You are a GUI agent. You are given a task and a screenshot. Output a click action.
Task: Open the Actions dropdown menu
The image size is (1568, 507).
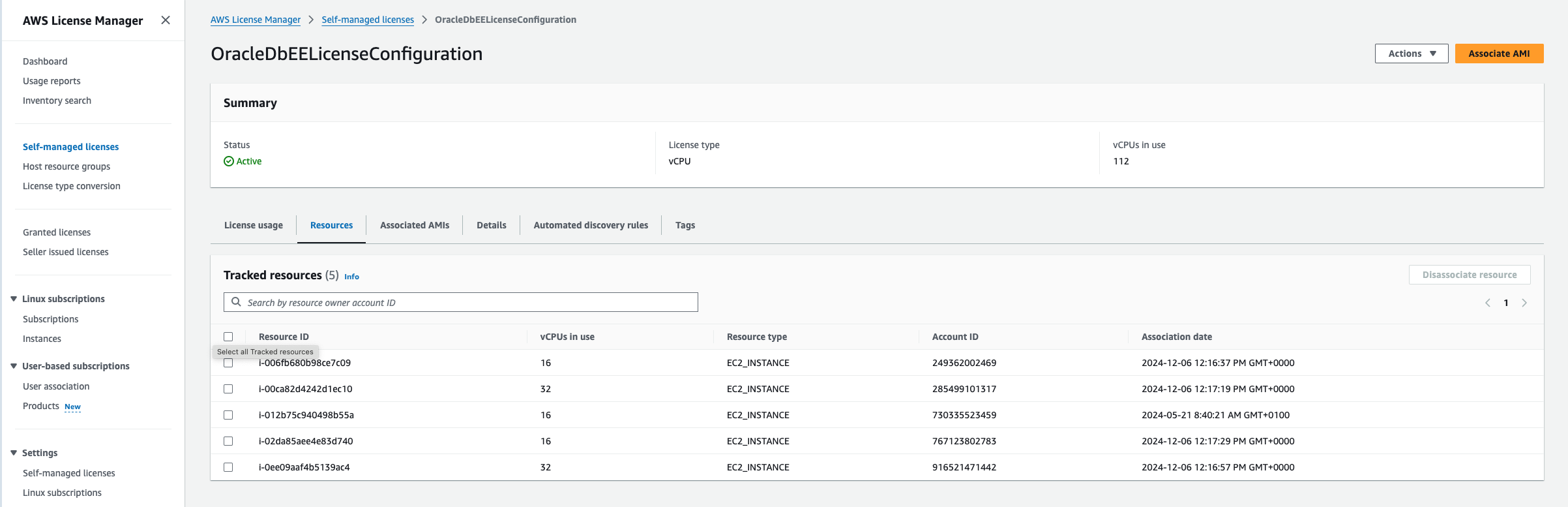1412,54
